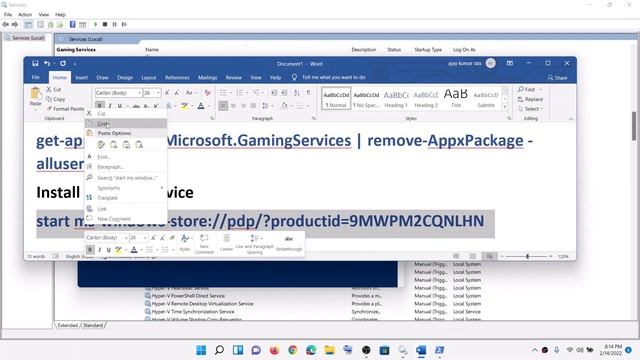Clear all formatting with the eraser icon
This screenshot has height=360, width=640.
coord(207,93)
